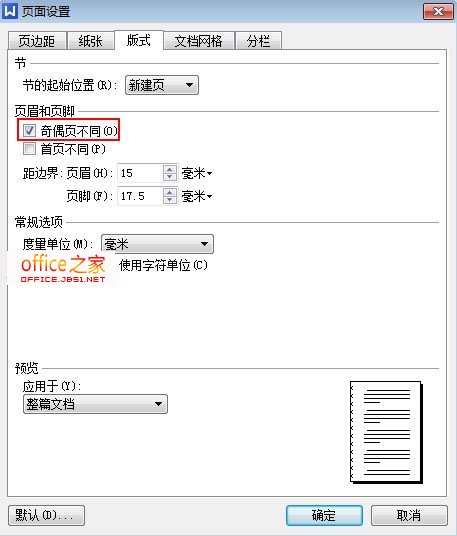The width and height of the screenshot is (457, 536).
Task: Click the page preview thumbnail
Action: click(386, 432)
